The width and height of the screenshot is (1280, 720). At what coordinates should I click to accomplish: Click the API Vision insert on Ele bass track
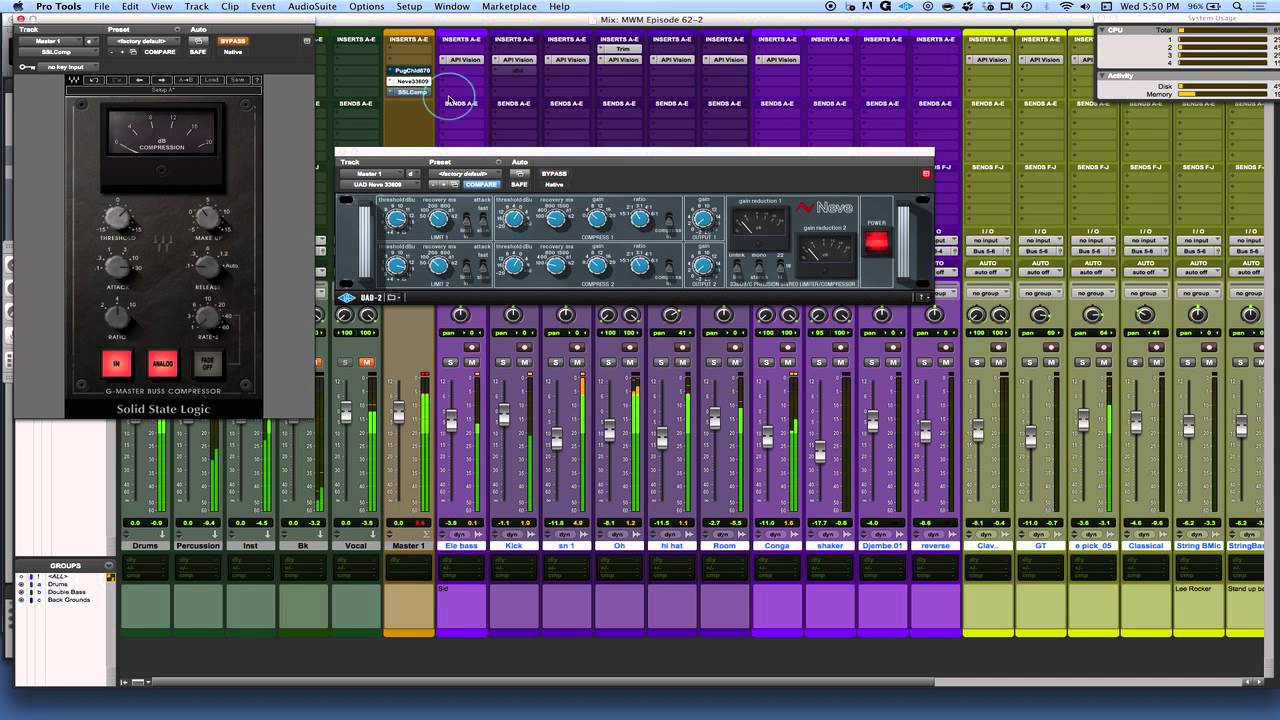coord(461,60)
